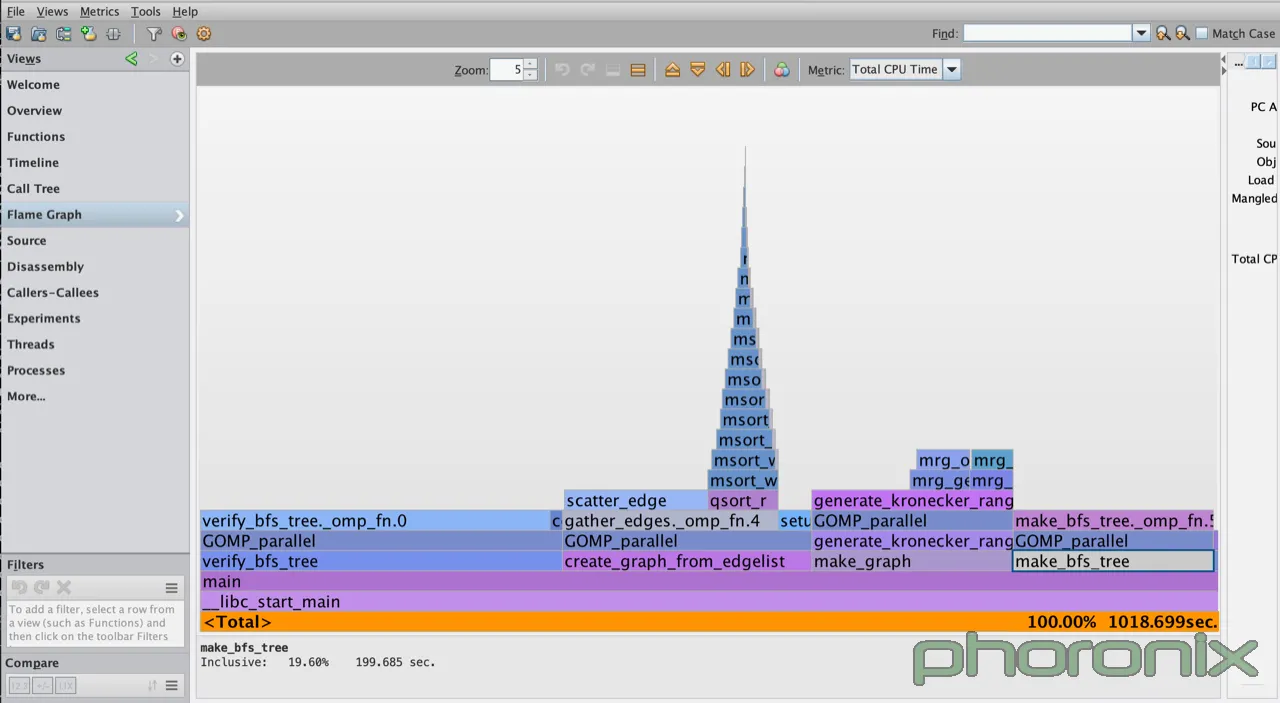Image resolution: width=1280 pixels, height=703 pixels.
Task: Click the undo filter icon in Filters panel
Action: (19, 588)
